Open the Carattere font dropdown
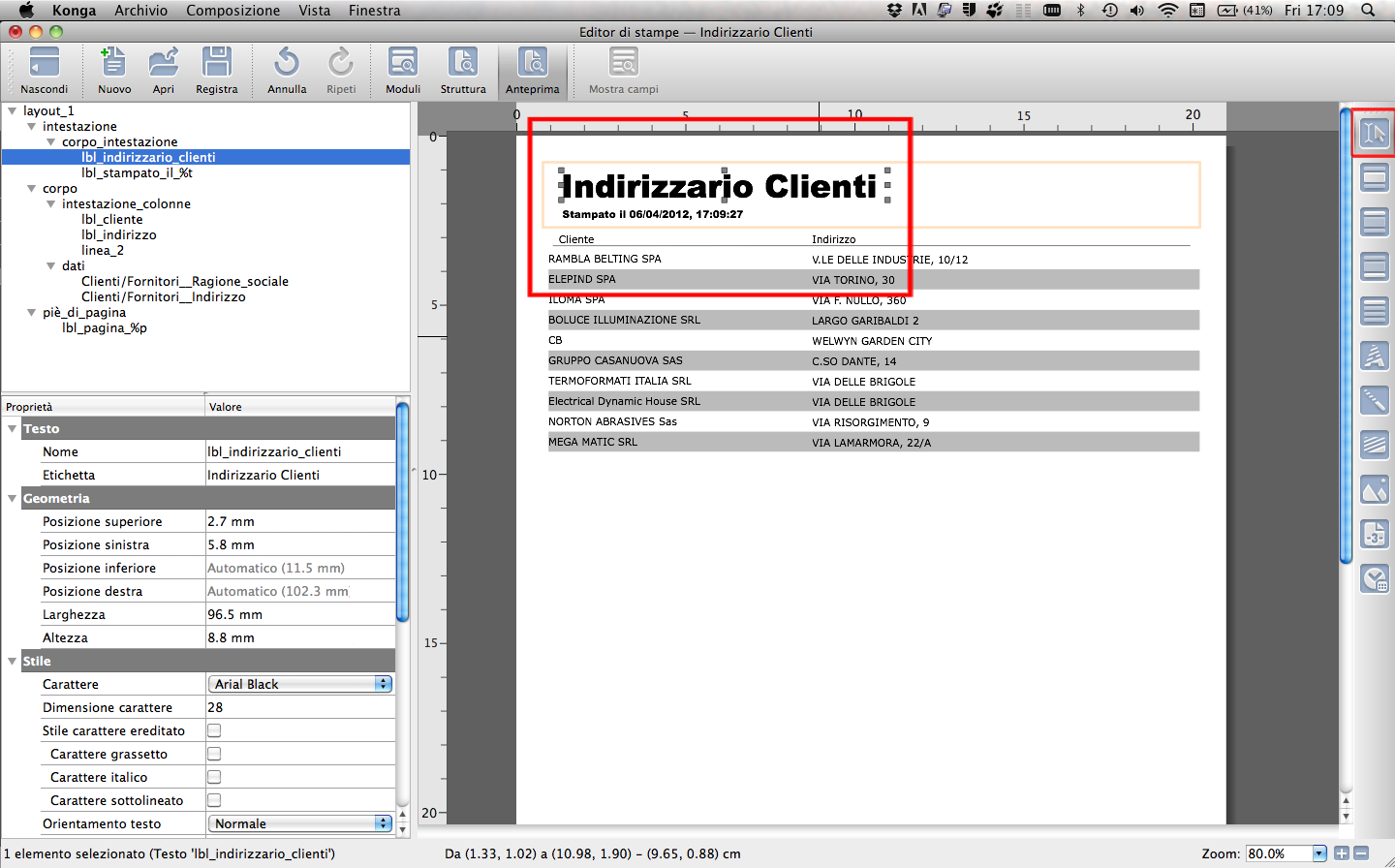Image resolution: width=1395 pixels, height=868 pixels. point(300,684)
